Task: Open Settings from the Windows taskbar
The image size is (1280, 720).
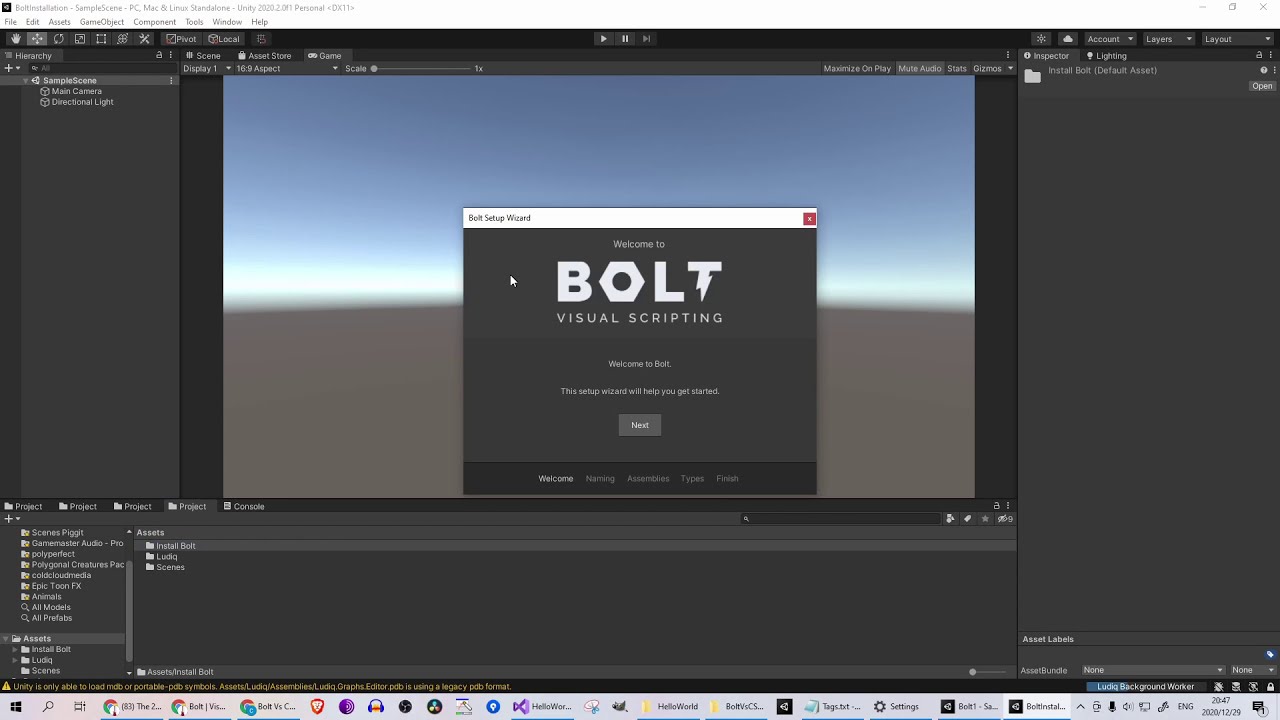Action: [x=896, y=707]
